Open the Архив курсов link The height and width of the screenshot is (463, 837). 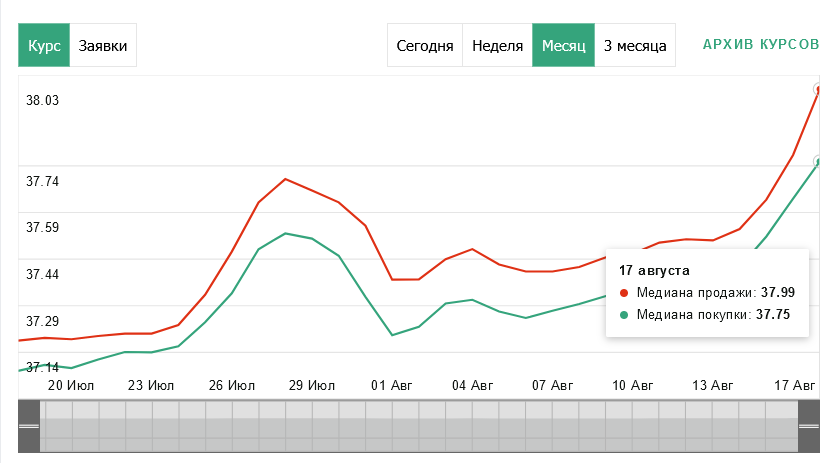click(760, 46)
